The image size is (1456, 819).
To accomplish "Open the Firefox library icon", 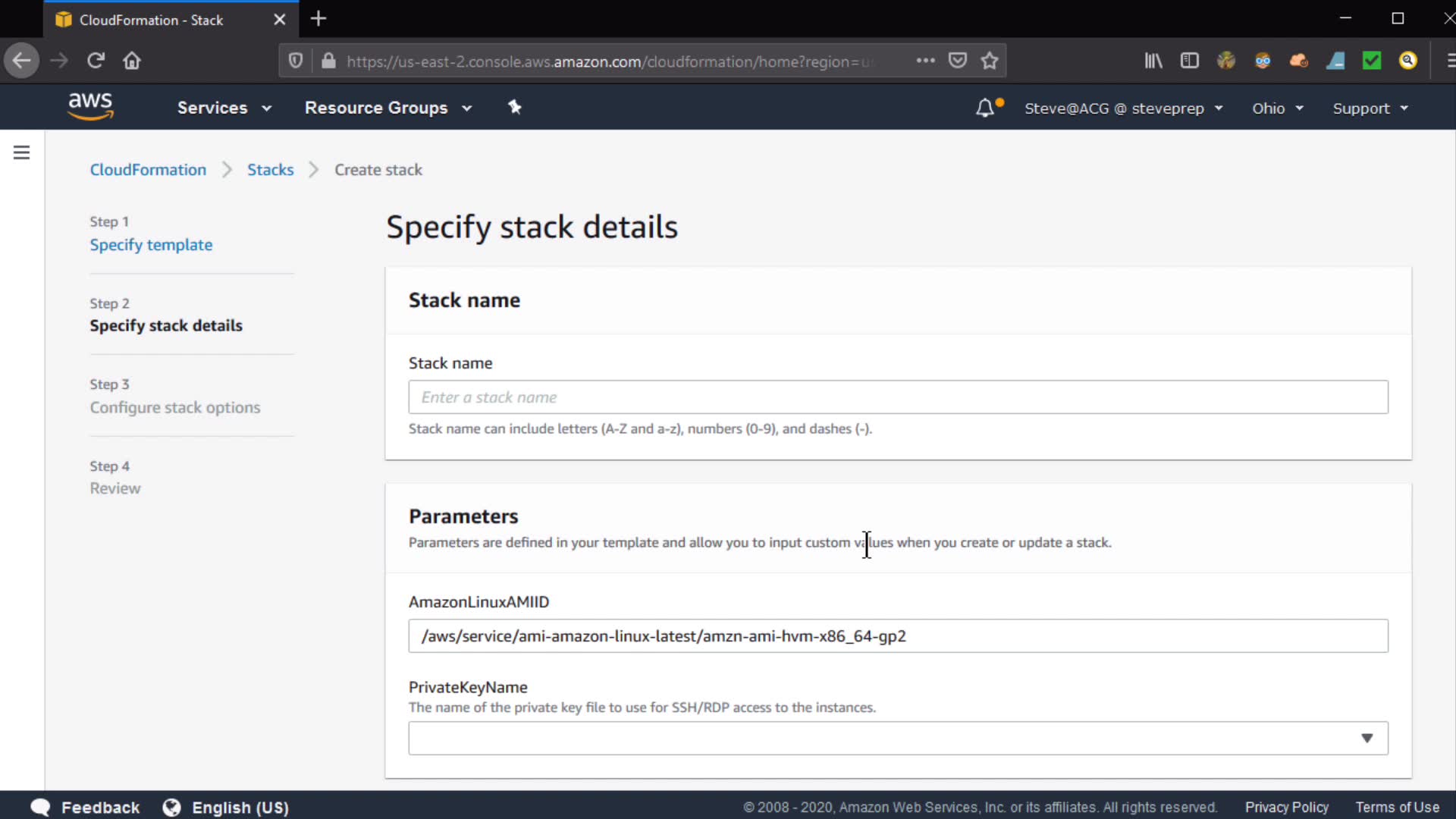I will pos(1153,61).
